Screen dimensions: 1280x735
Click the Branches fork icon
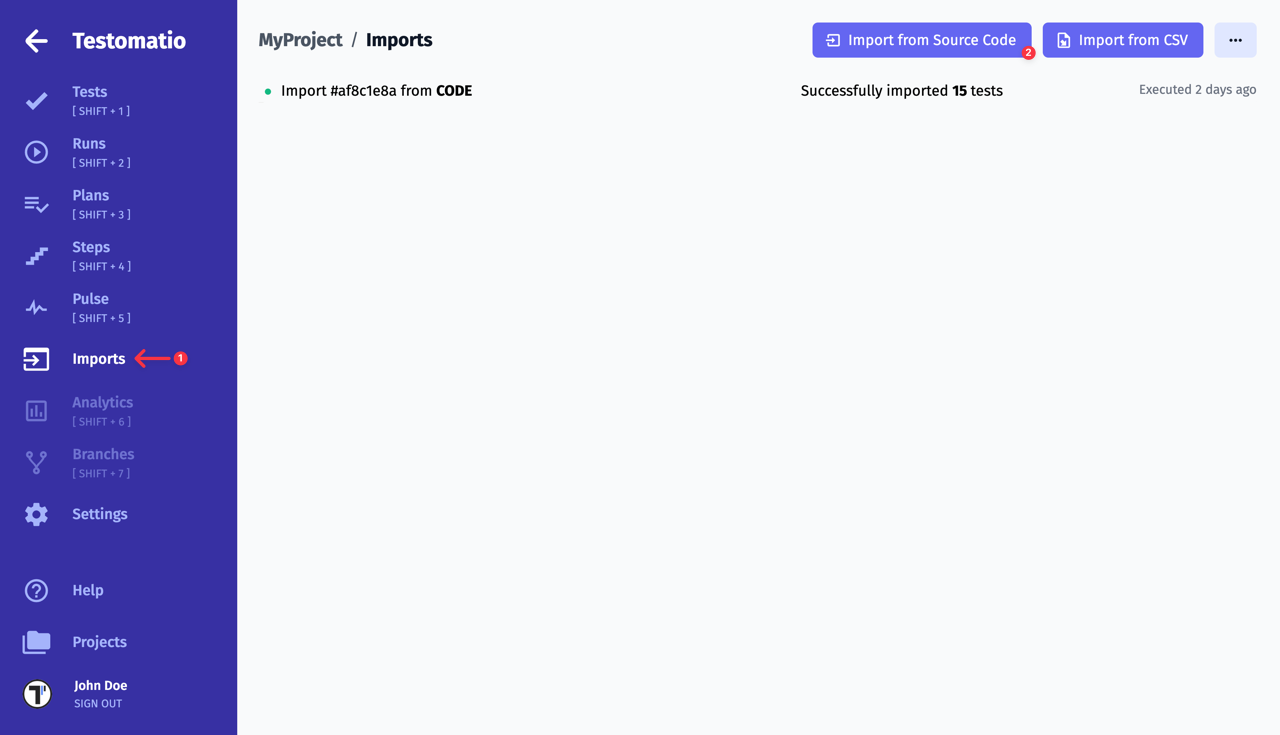[36, 462]
